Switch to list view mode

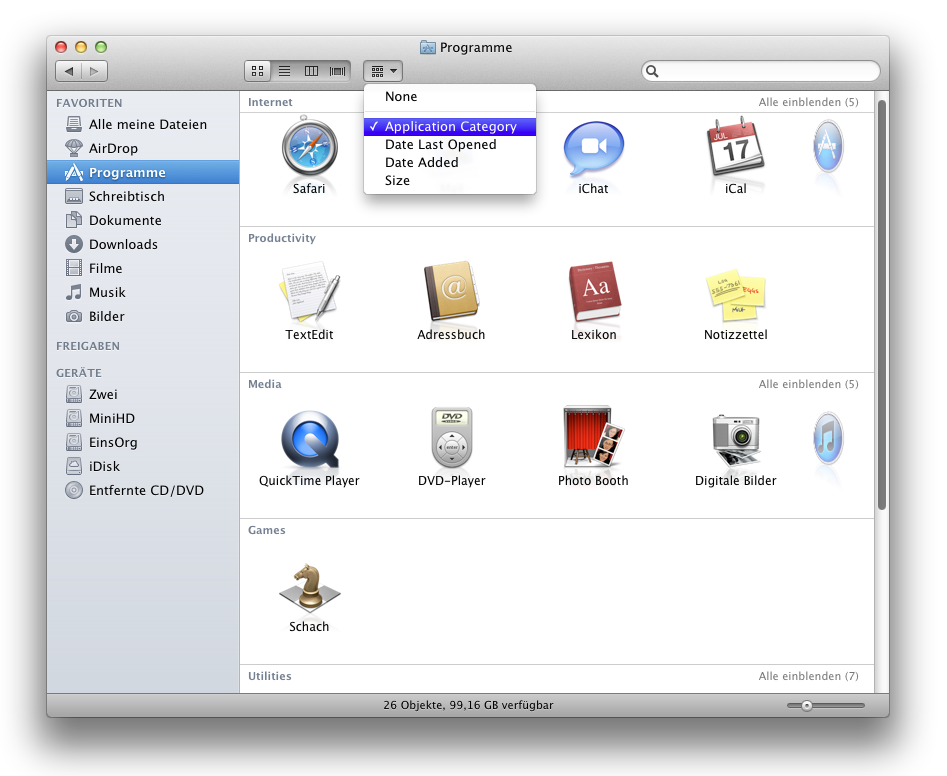click(x=284, y=71)
